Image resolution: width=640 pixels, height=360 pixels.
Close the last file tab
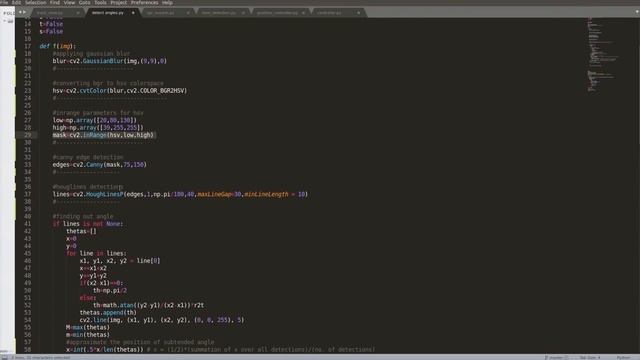tap(358, 13)
